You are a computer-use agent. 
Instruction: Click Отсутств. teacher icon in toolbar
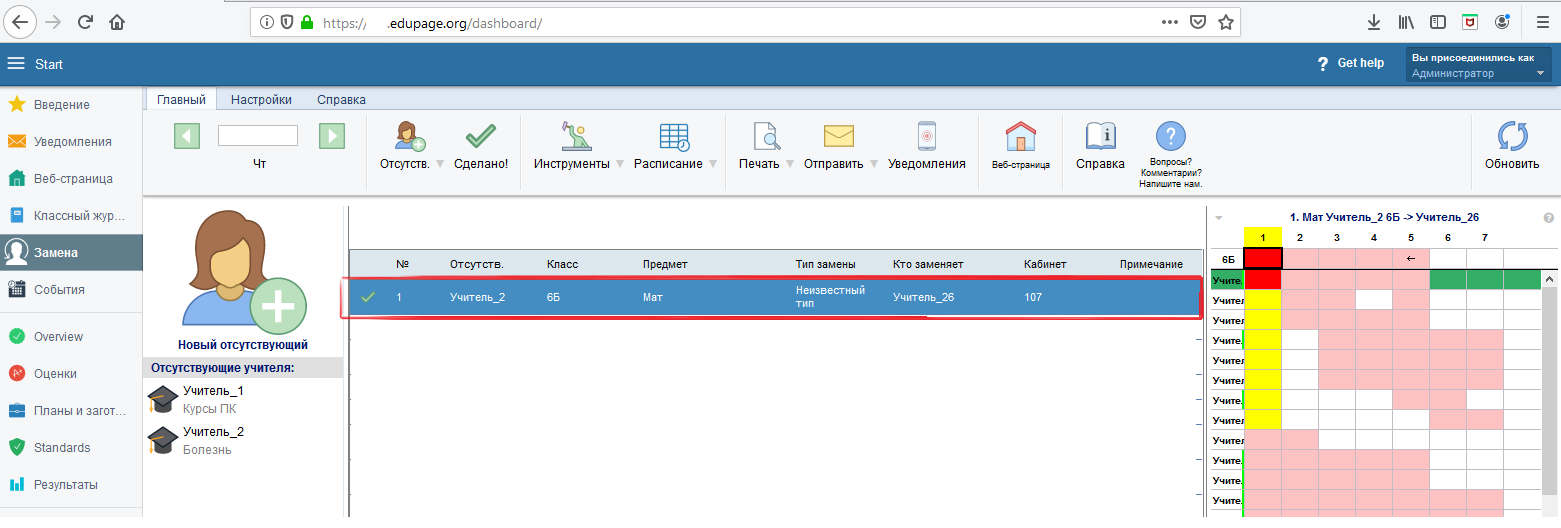(x=410, y=137)
